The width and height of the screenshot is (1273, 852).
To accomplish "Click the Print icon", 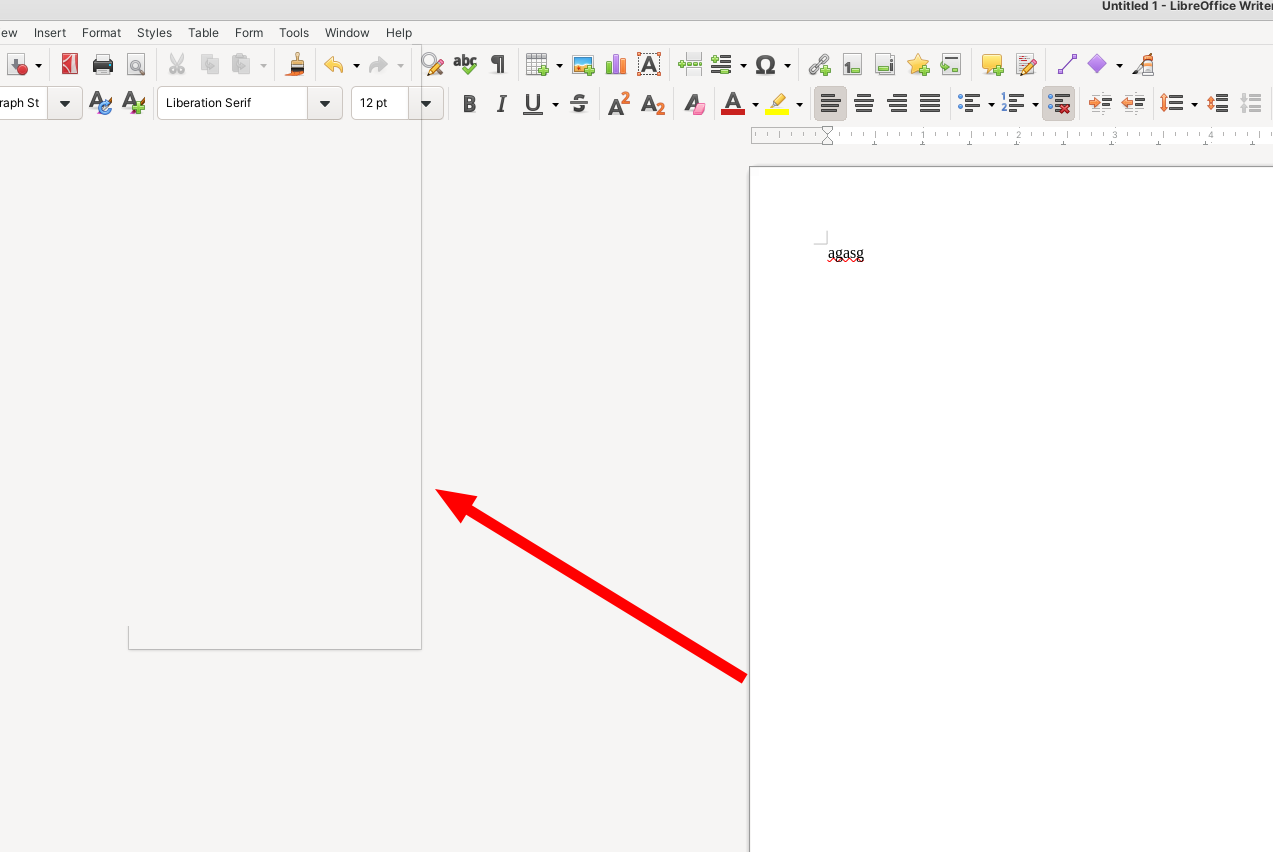I will (103, 65).
